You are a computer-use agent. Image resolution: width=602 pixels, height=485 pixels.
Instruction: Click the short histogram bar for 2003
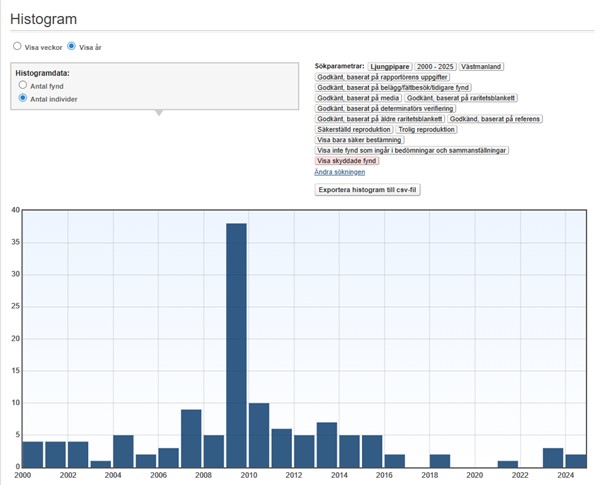(x=101, y=464)
